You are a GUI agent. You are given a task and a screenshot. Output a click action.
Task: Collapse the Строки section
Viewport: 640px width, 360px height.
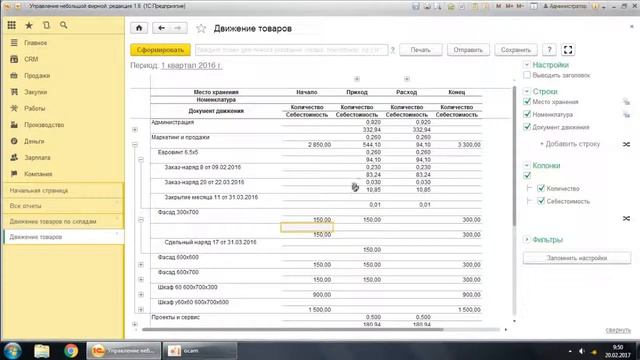527,91
